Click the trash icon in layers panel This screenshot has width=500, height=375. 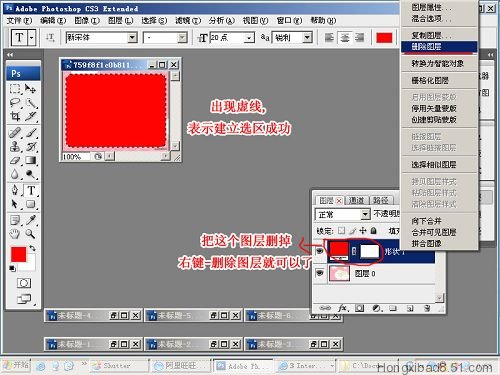click(427, 308)
